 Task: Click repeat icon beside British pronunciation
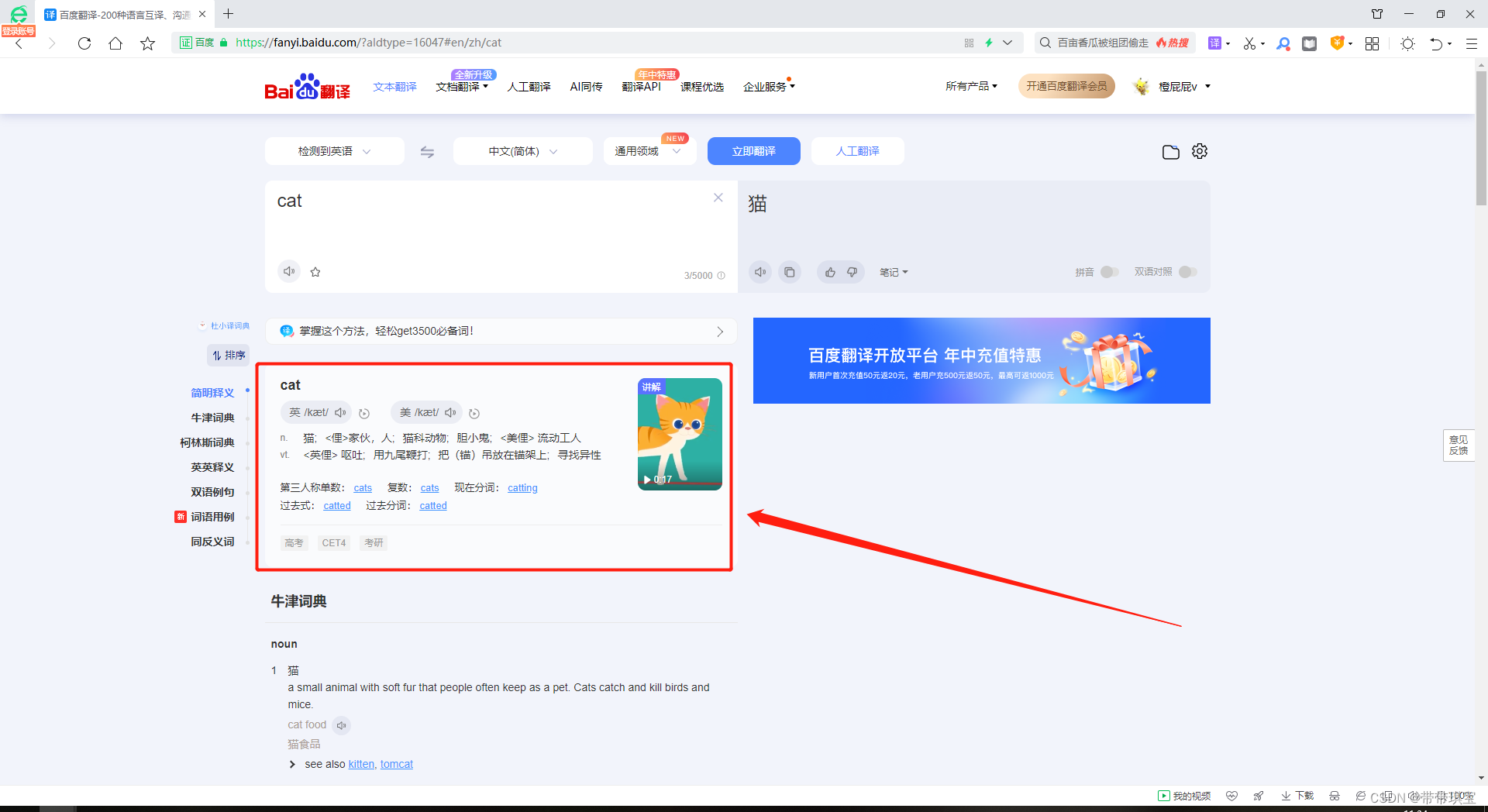tap(364, 414)
